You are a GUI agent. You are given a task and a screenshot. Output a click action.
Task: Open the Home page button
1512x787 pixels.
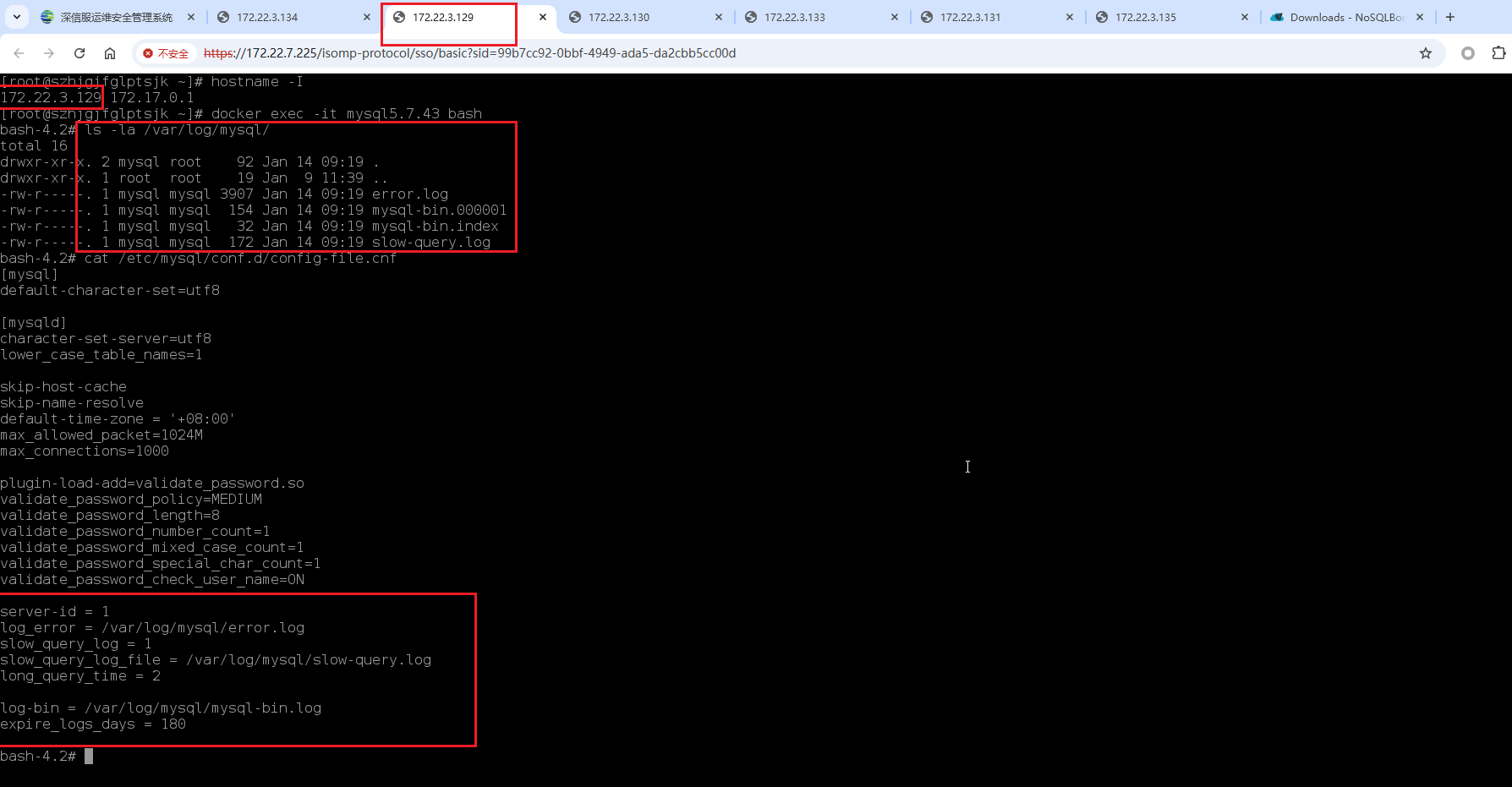pyautogui.click(x=110, y=53)
